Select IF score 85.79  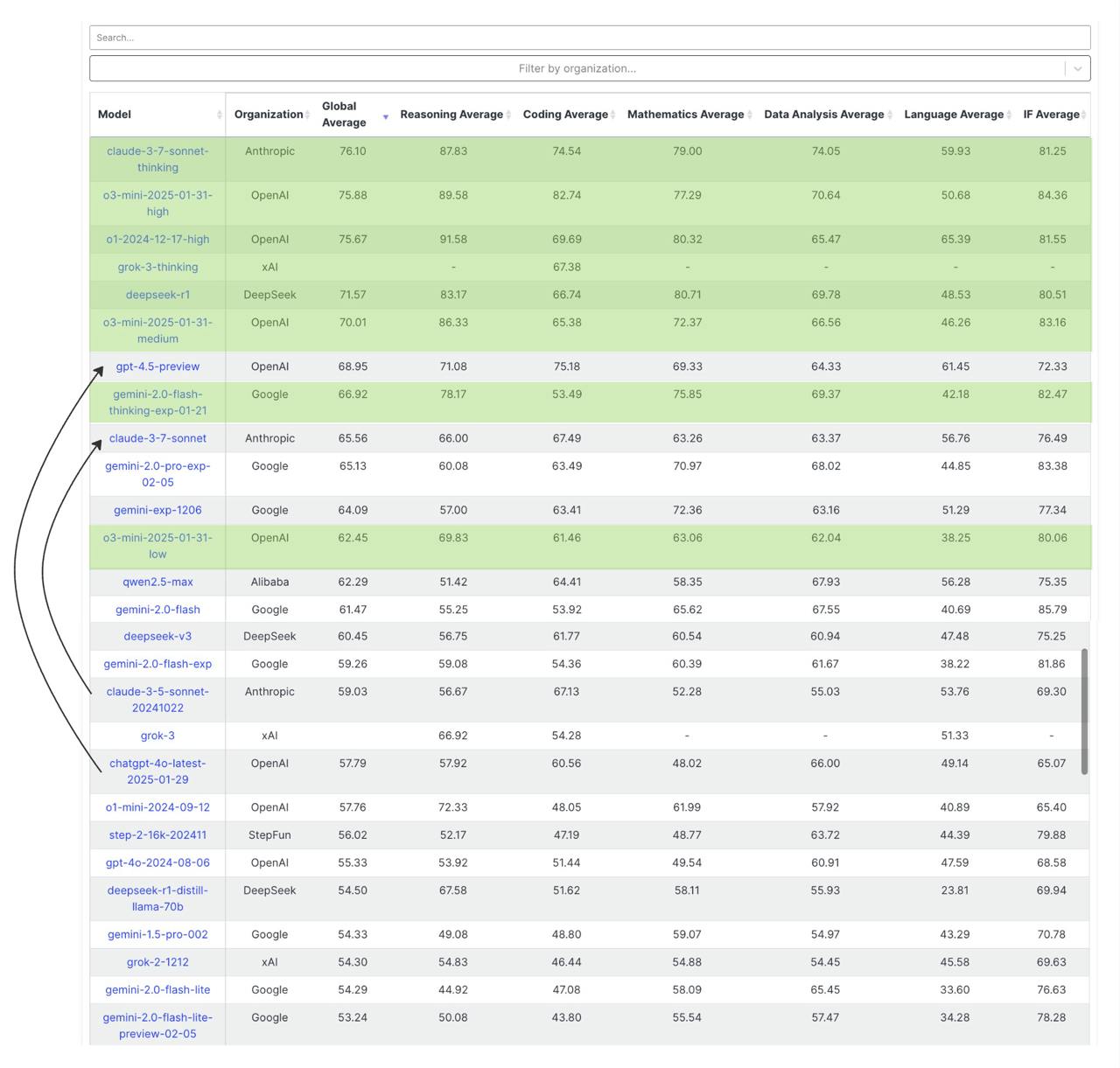pos(1052,610)
